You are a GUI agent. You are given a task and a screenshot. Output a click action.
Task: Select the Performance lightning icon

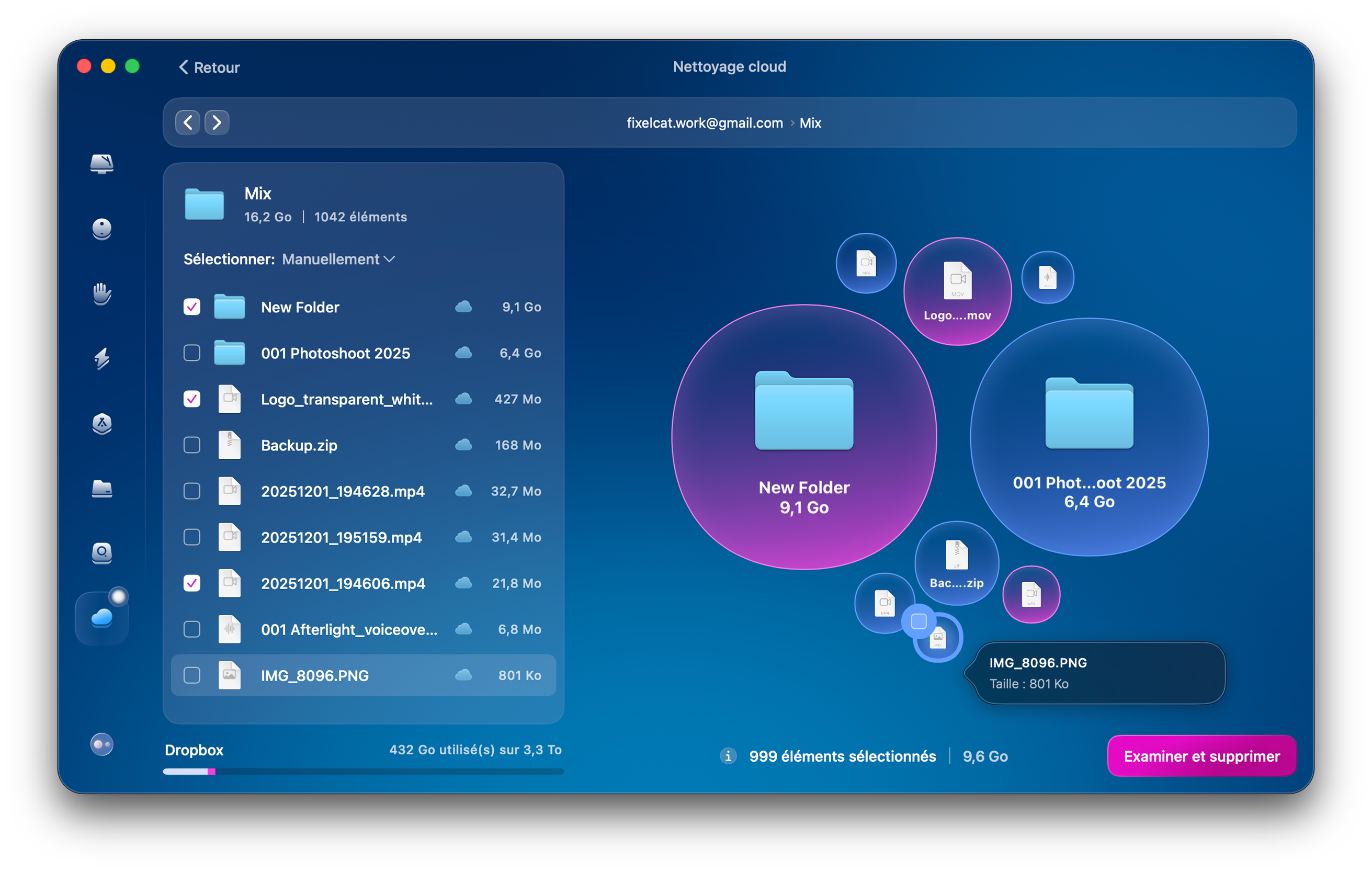[x=101, y=359]
